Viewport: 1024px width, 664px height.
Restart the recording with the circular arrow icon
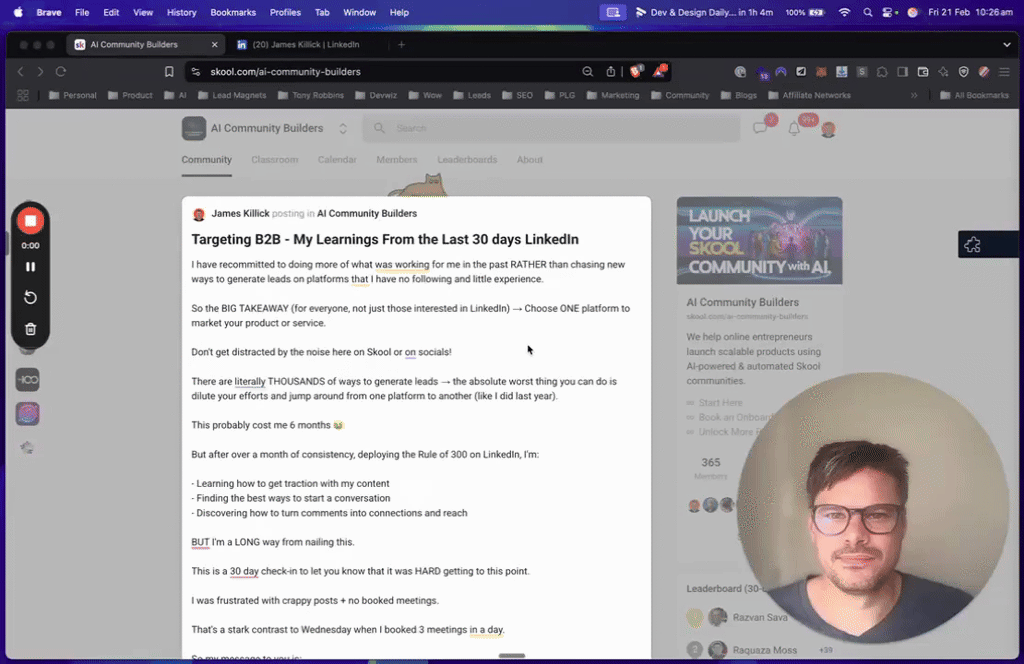(30, 298)
